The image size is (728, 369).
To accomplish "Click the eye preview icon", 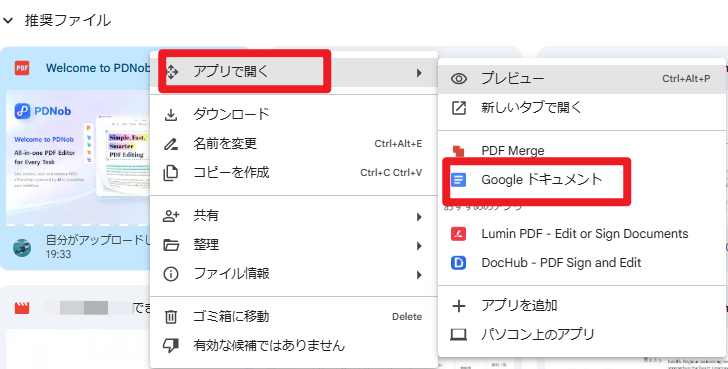I will (459, 78).
